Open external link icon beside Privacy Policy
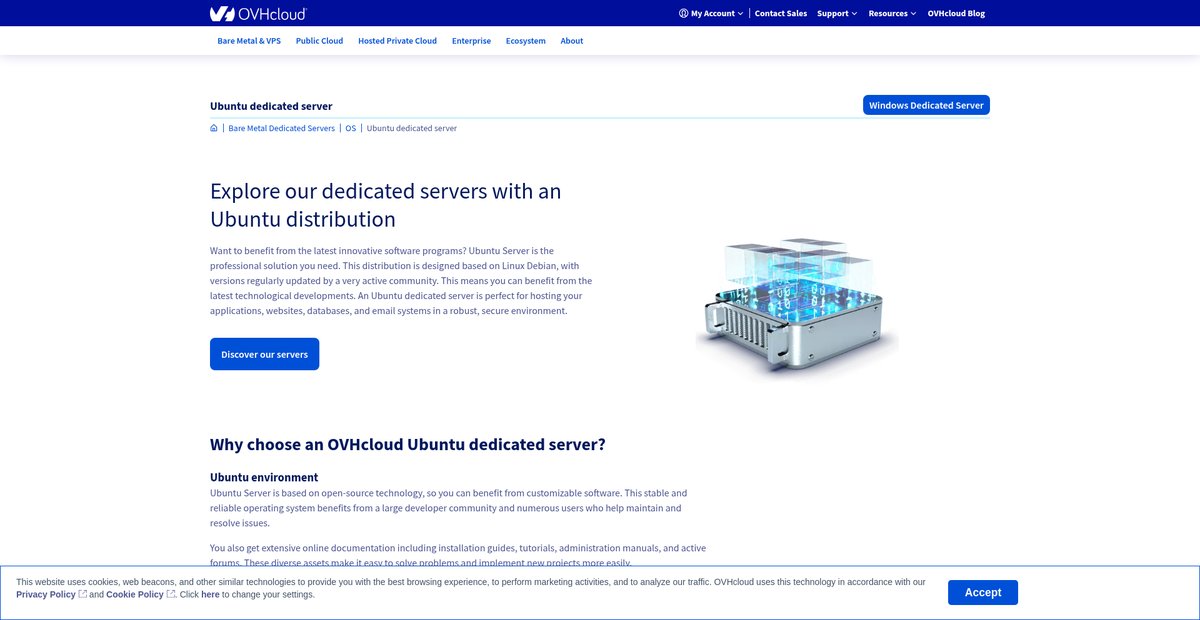The width and height of the screenshot is (1200, 620). coord(83,594)
